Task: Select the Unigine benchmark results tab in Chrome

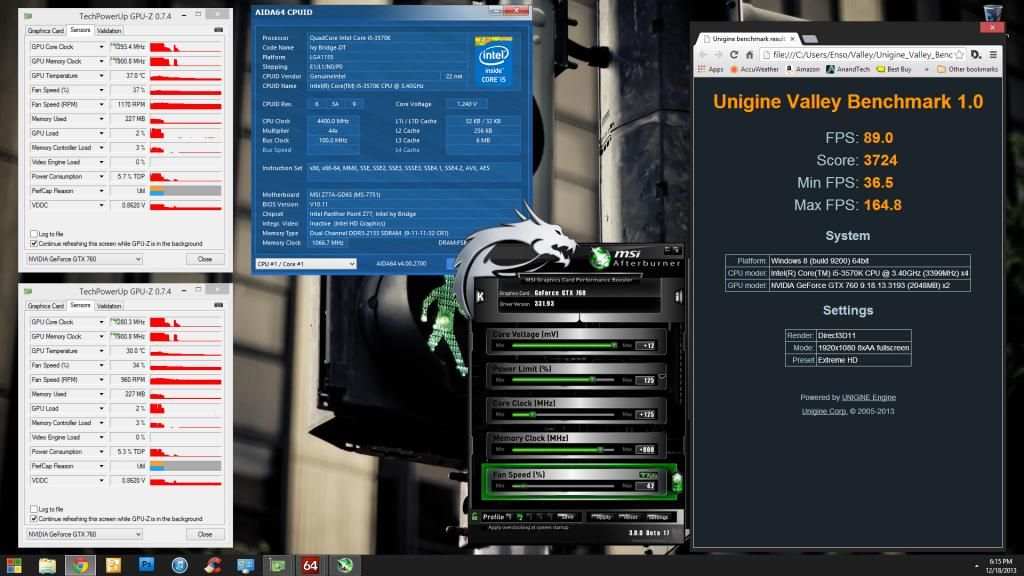Action: [749, 39]
